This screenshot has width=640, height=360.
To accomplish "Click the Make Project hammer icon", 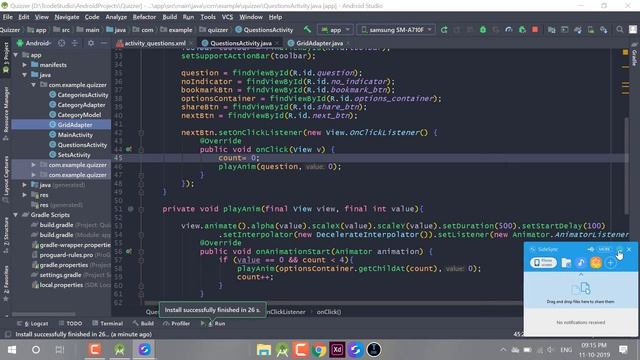I will (x=307, y=29).
